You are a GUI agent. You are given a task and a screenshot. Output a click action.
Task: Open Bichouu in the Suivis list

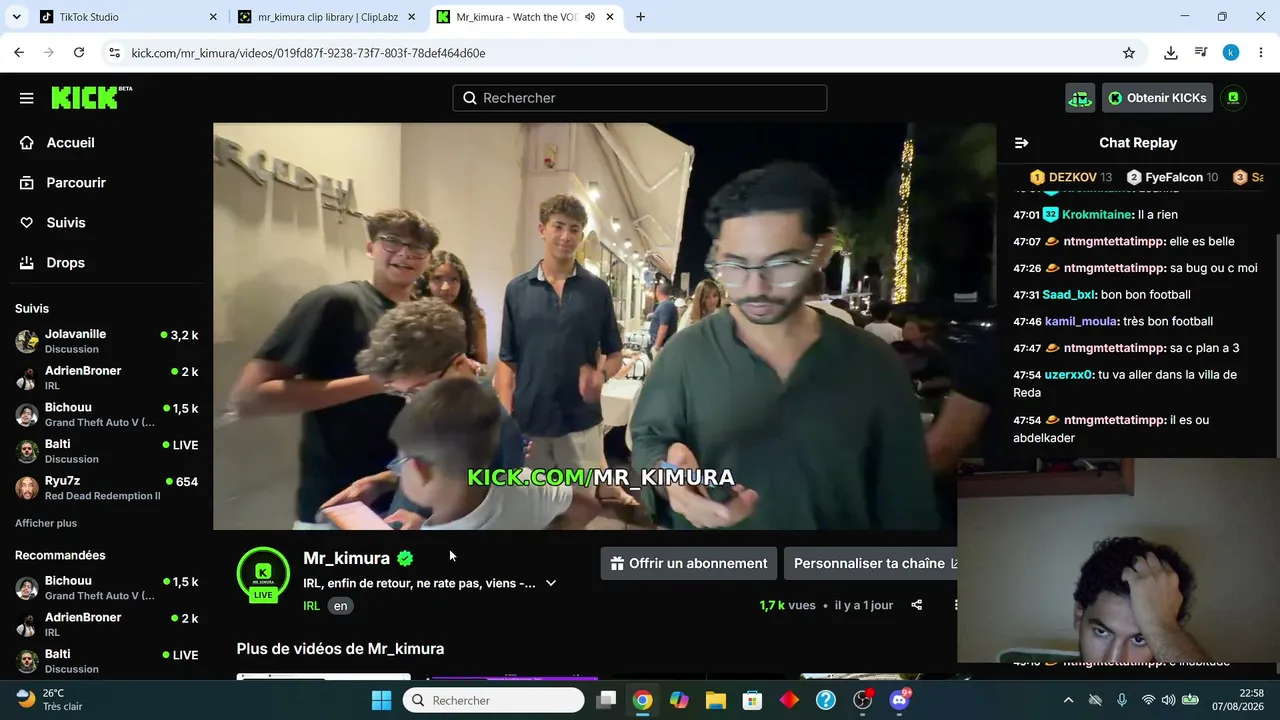pyautogui.click(x=107, y=414)
